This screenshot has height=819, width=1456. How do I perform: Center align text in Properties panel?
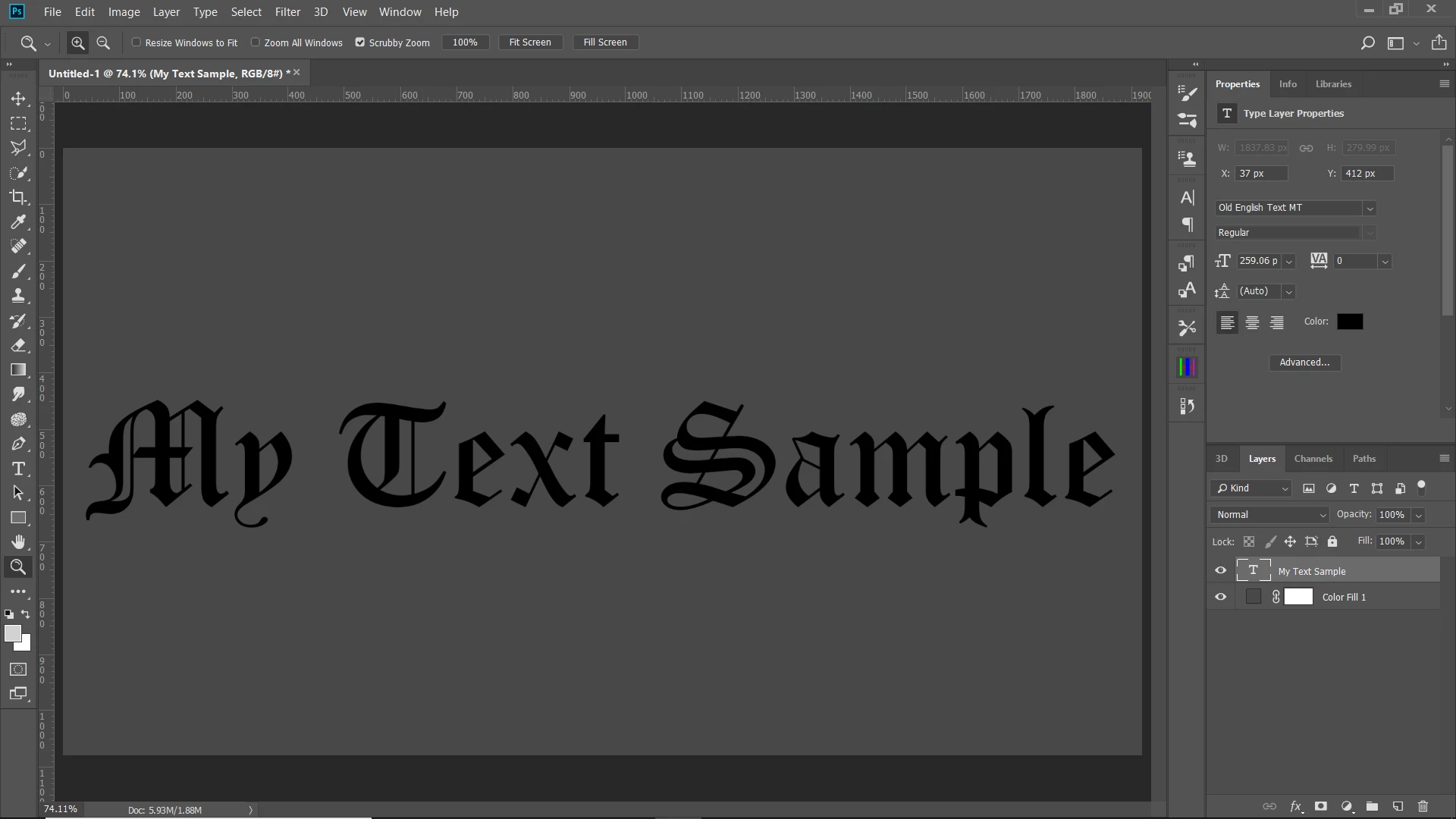(1252, 322)
